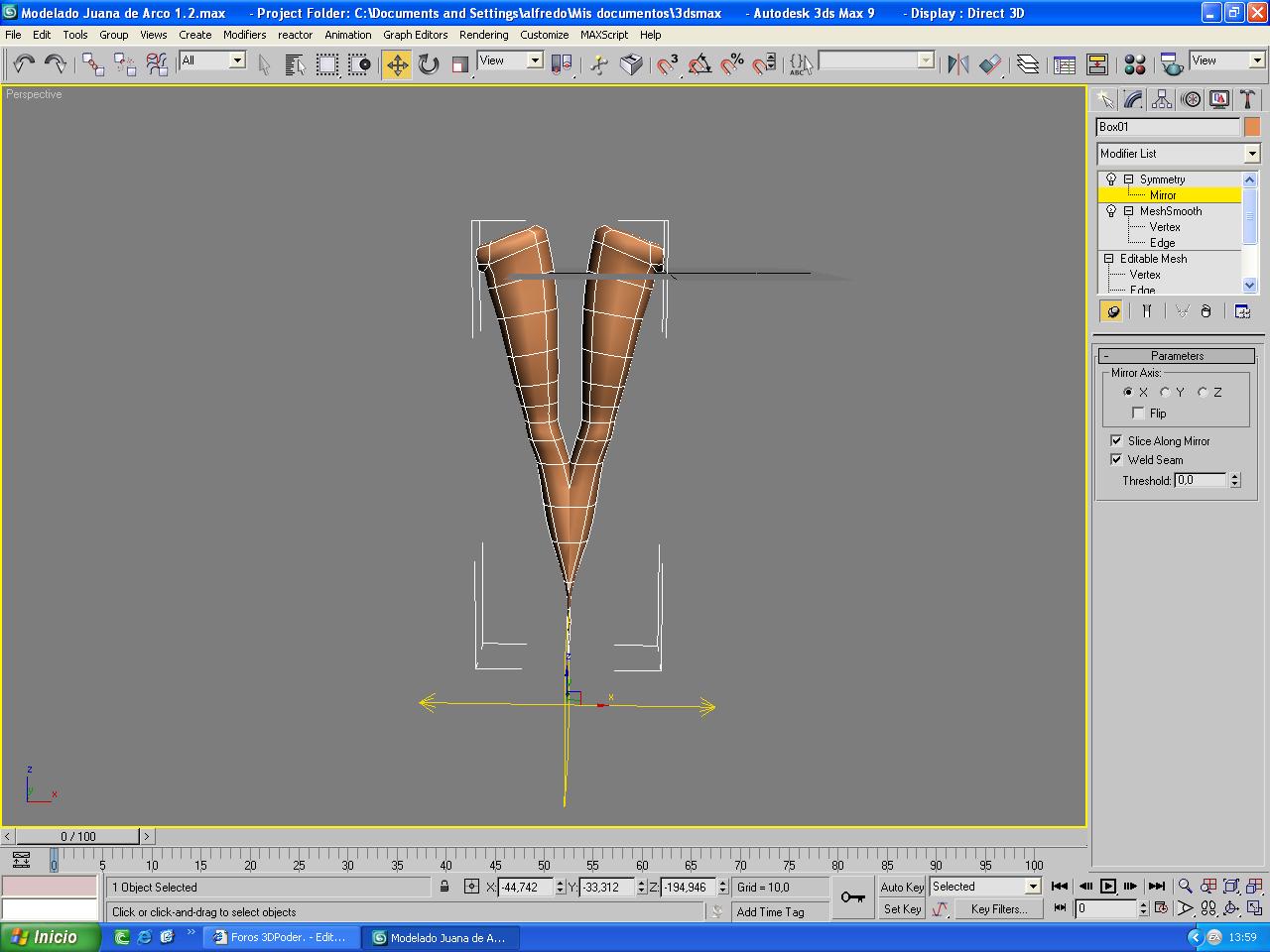Open the Hierarchy panel tab
This screenshot has height=952, width=1270.
point(1162,99)
